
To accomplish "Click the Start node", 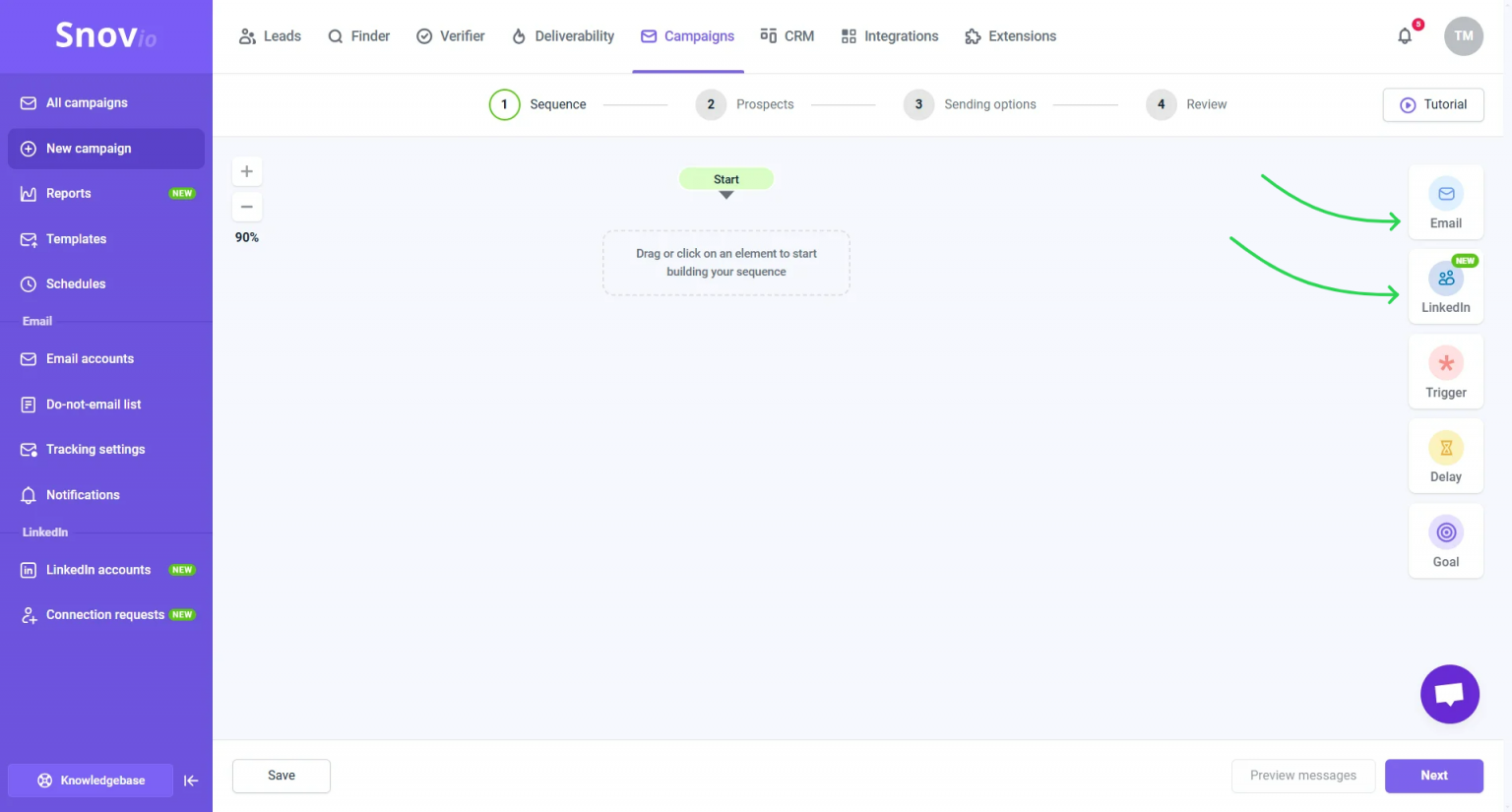I will 726,179.
